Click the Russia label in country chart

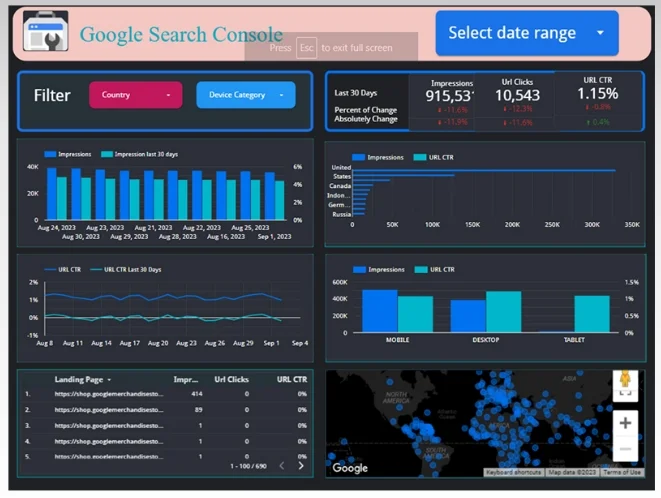pos(341,214)
